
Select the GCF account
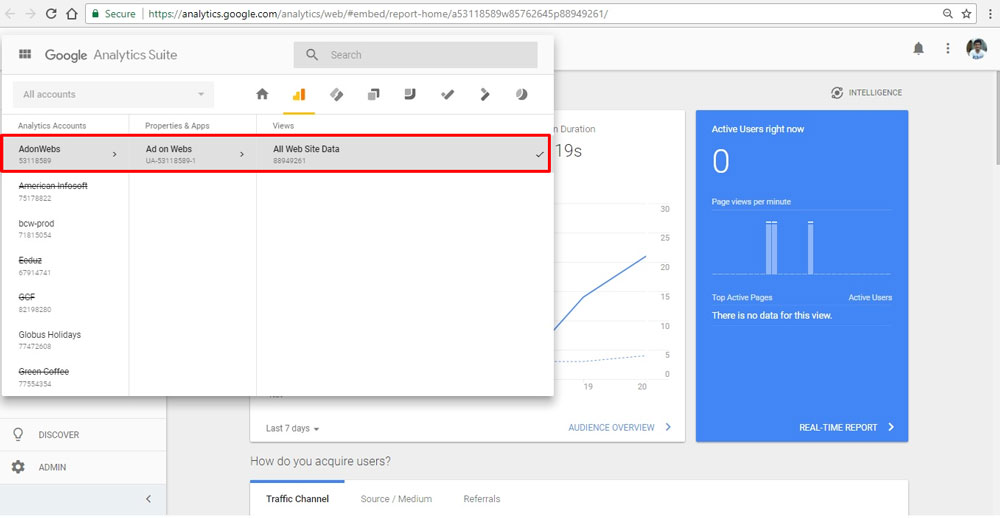point(65,303)
